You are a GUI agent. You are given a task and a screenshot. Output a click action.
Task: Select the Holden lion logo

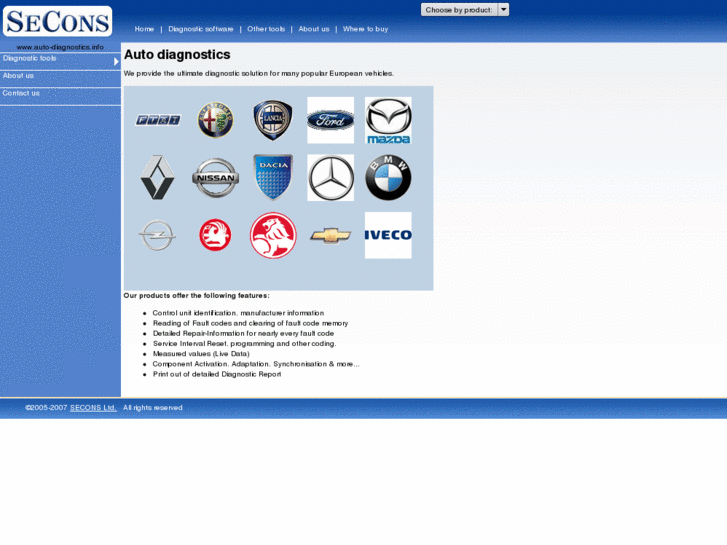tap(273, 235)
